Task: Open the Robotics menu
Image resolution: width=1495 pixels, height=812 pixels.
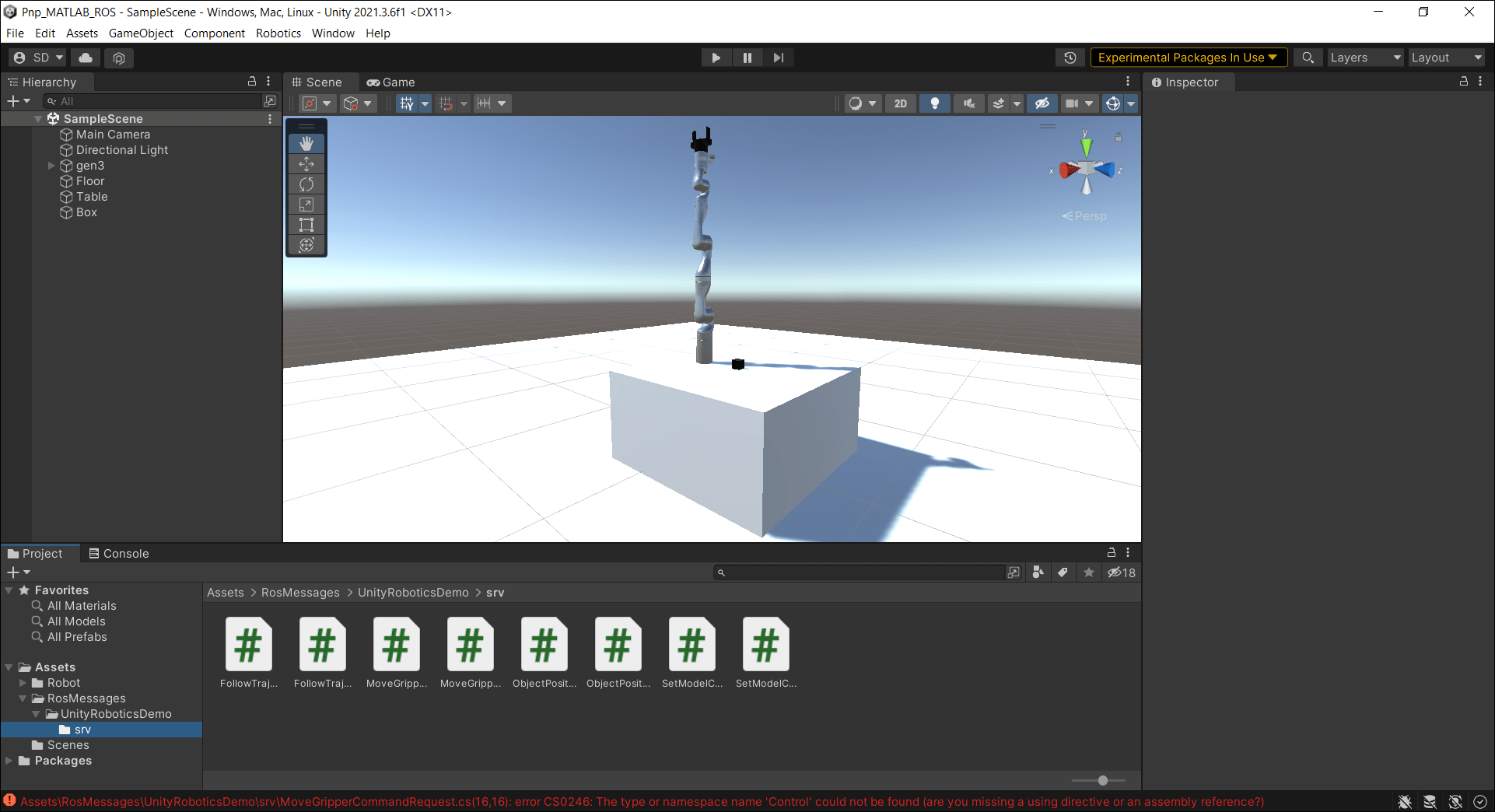Action: coord(278,33)
